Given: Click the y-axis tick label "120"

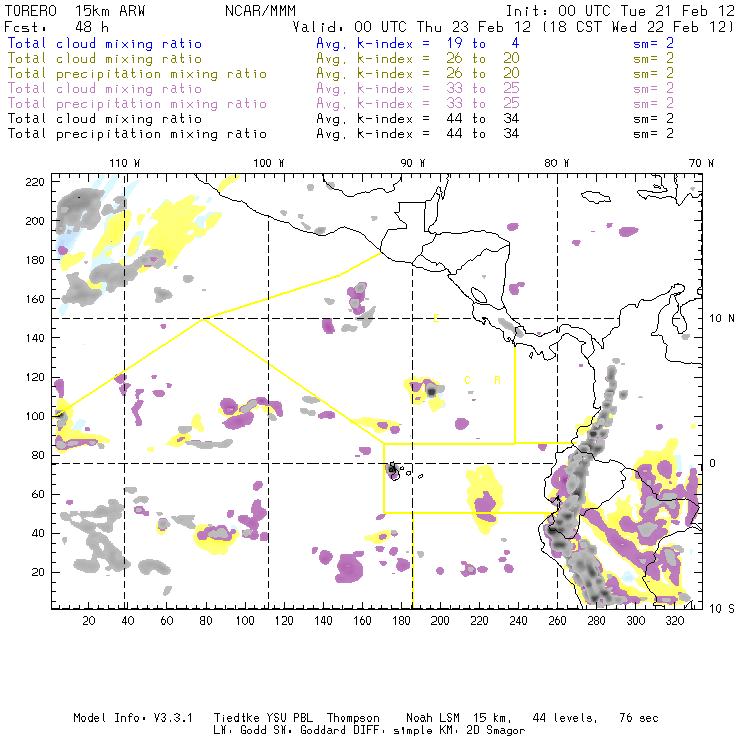Looking at the screenshot, I should (35, 378).
